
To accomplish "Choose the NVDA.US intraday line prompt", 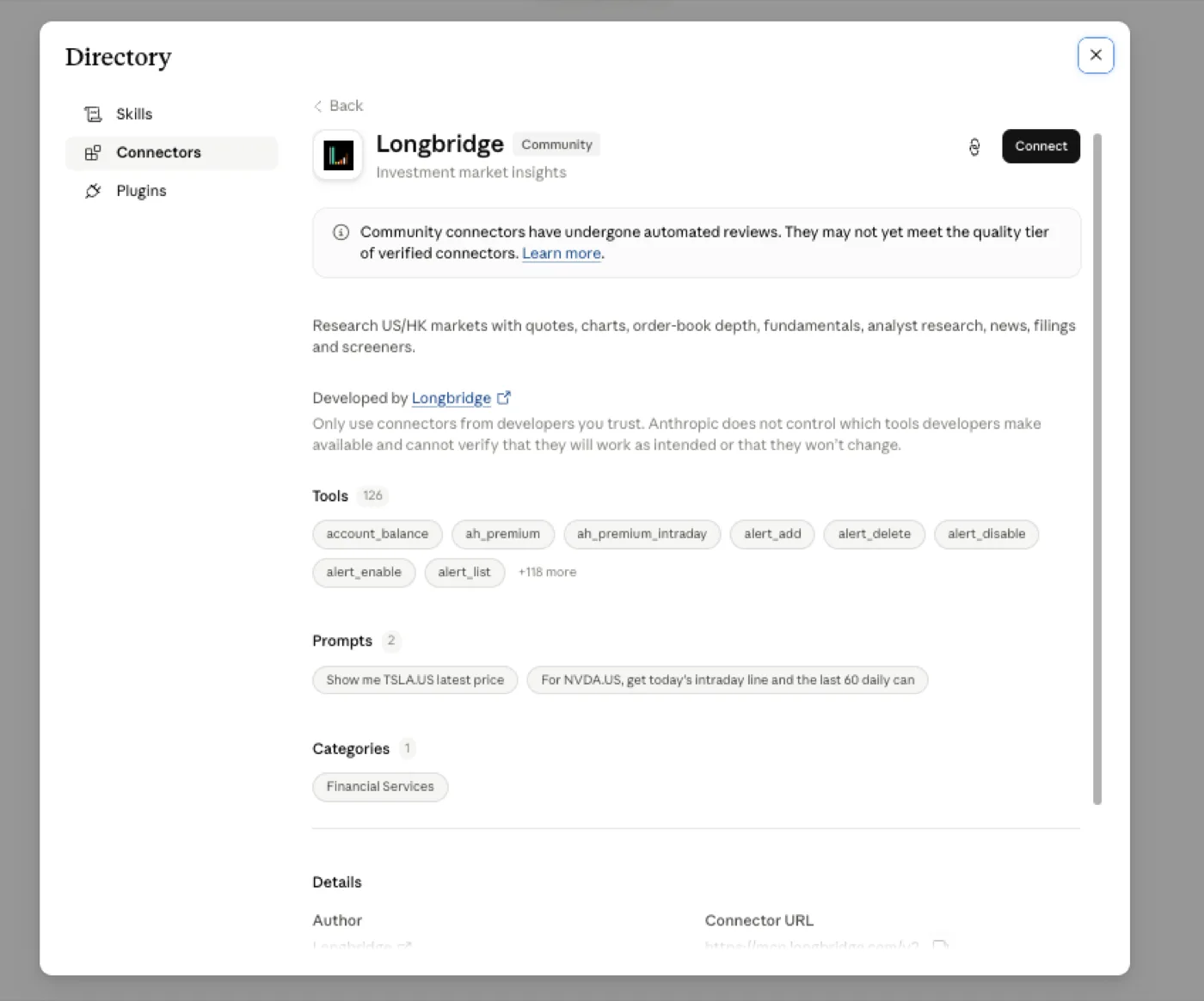I will tap(728, 680).
